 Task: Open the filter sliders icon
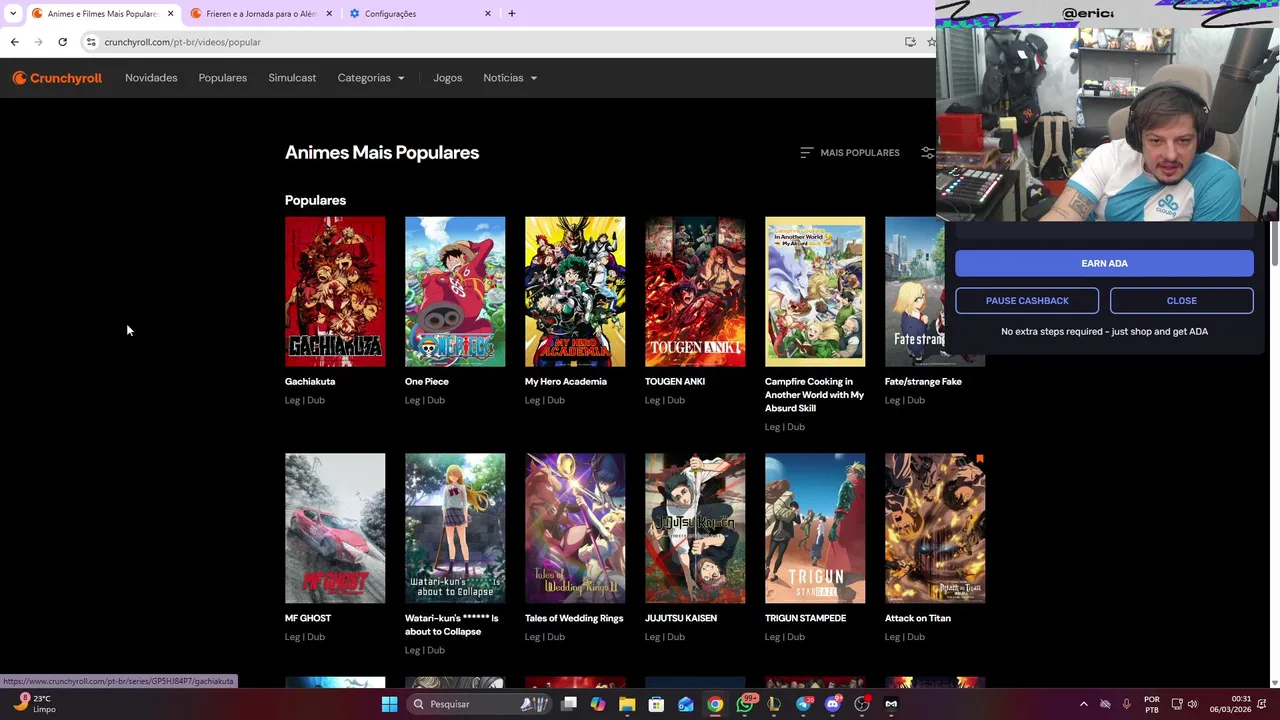click(927, 153)
